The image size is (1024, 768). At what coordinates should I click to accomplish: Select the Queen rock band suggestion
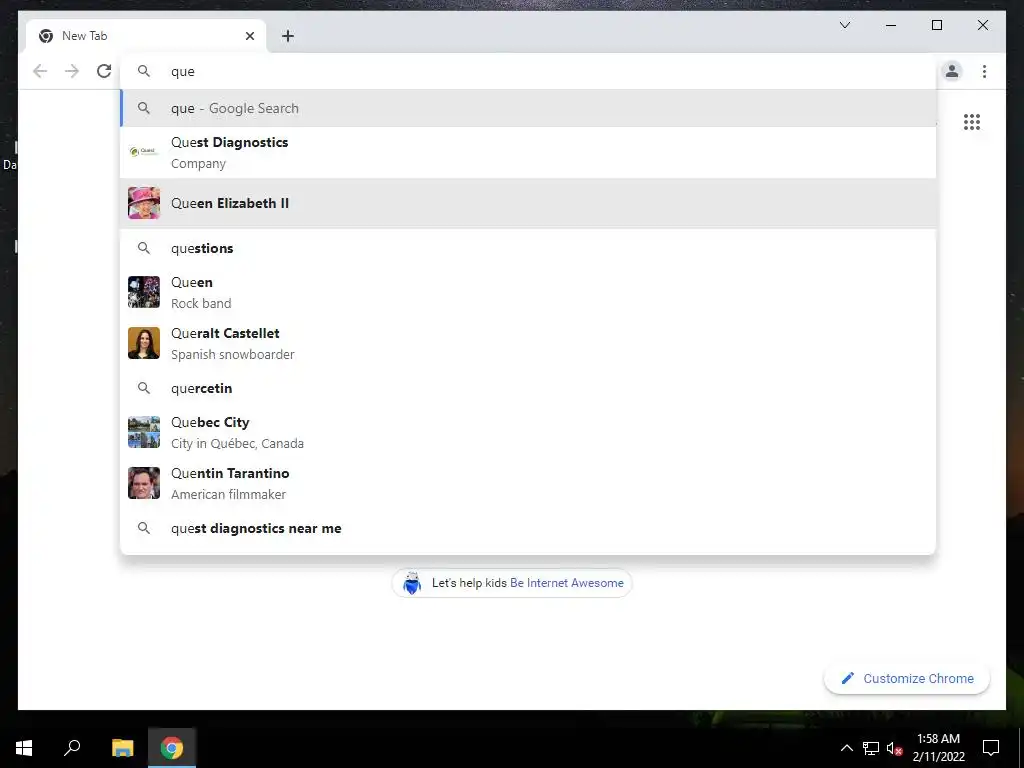[528, 292]
